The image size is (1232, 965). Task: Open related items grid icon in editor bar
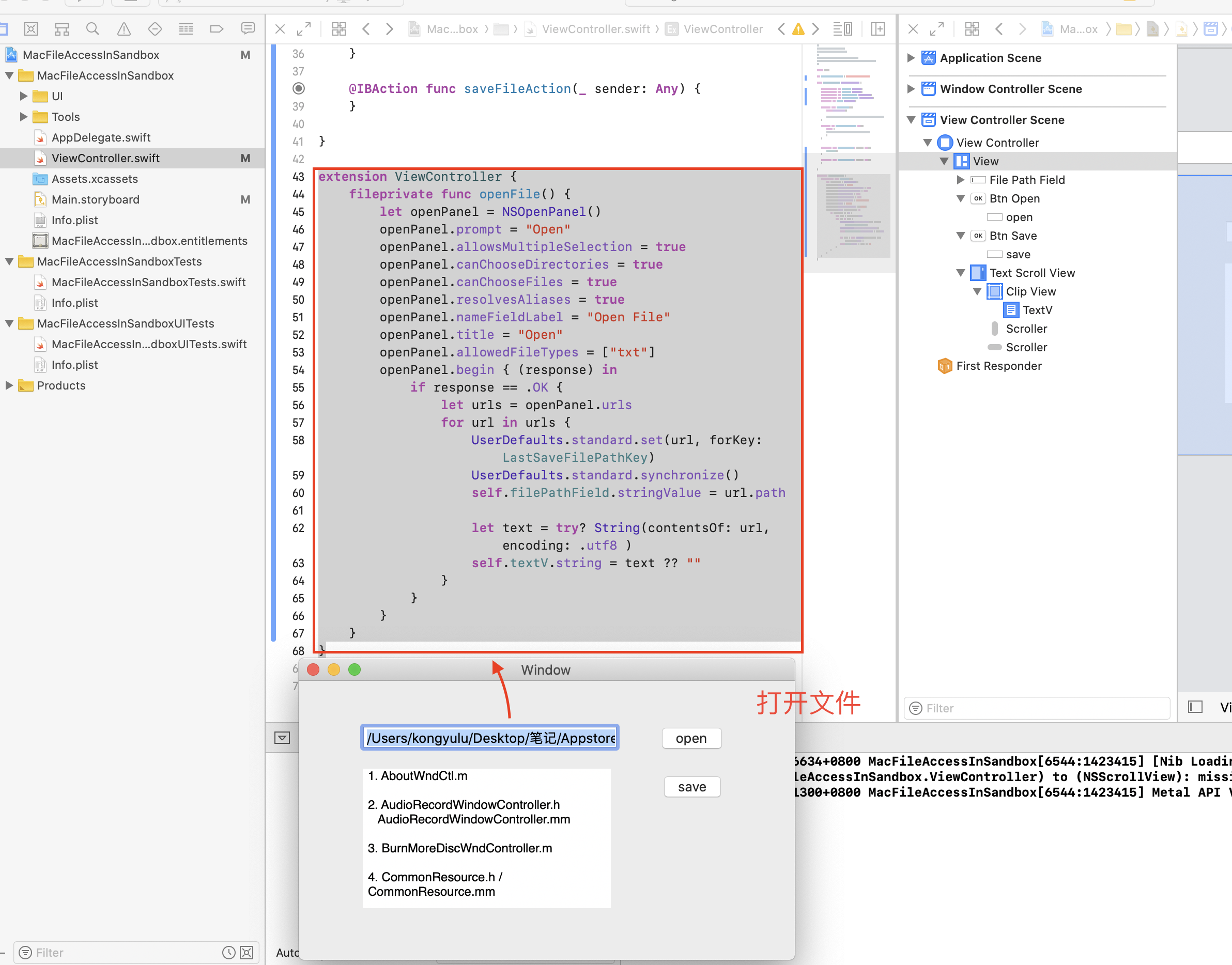(x=339, y=29)
